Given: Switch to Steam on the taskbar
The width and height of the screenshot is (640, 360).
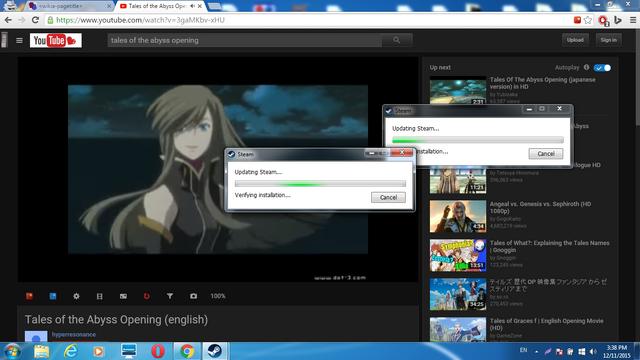Looking at the screenshot, I should [x=215, y=351].
